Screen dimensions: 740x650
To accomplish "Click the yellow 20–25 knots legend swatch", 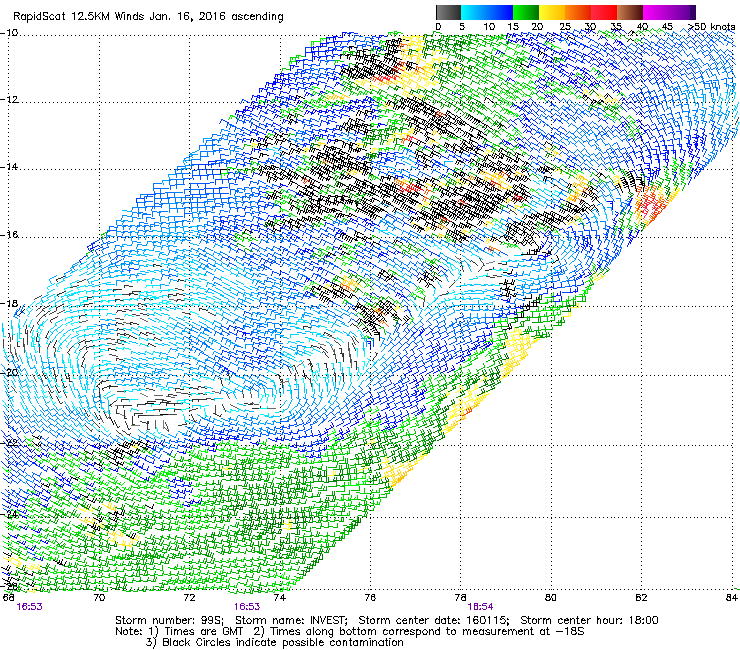I will 552,12.
